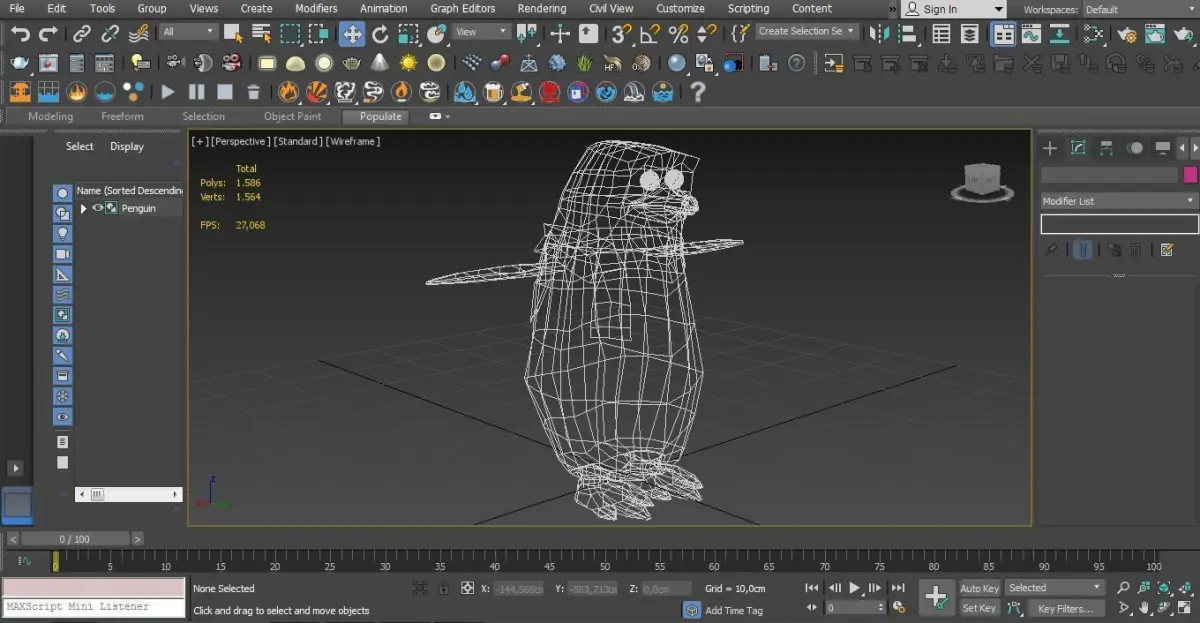The image size is (1200, 623).
Task: Expand the Penguin tree node
Action: 83,208
